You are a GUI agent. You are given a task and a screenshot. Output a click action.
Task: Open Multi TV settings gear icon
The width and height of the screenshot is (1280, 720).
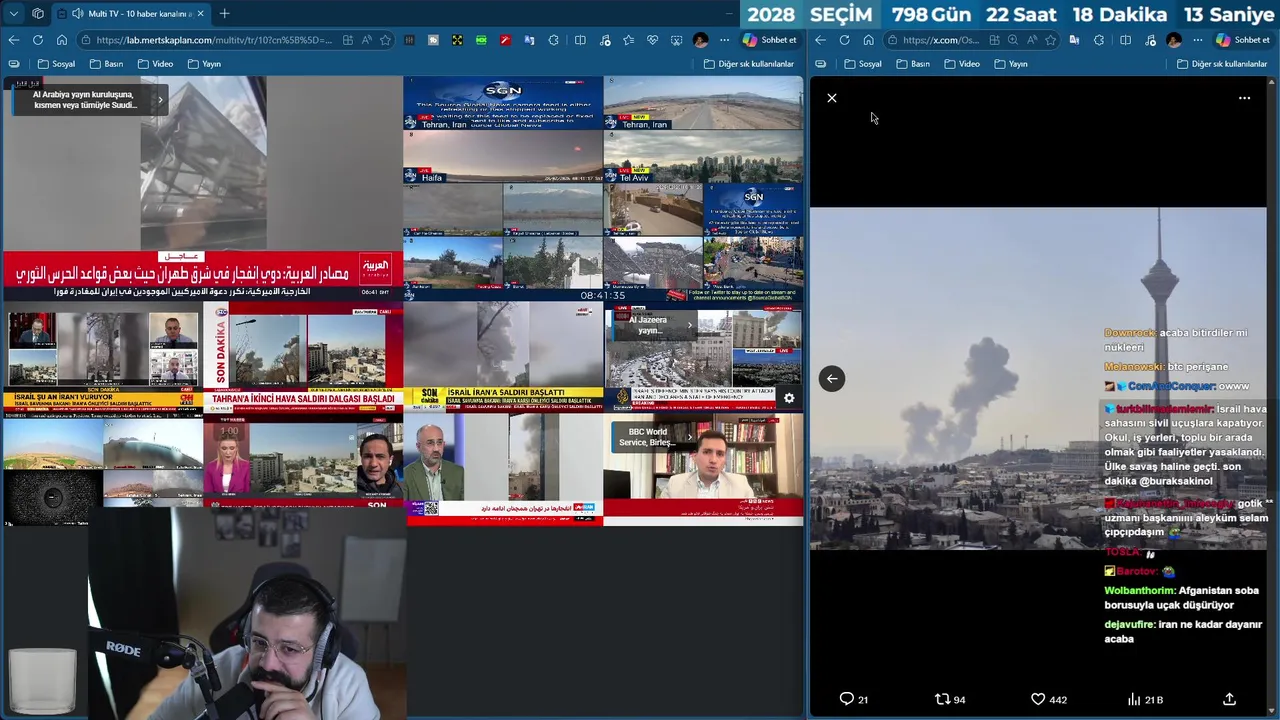click(789, 398)
